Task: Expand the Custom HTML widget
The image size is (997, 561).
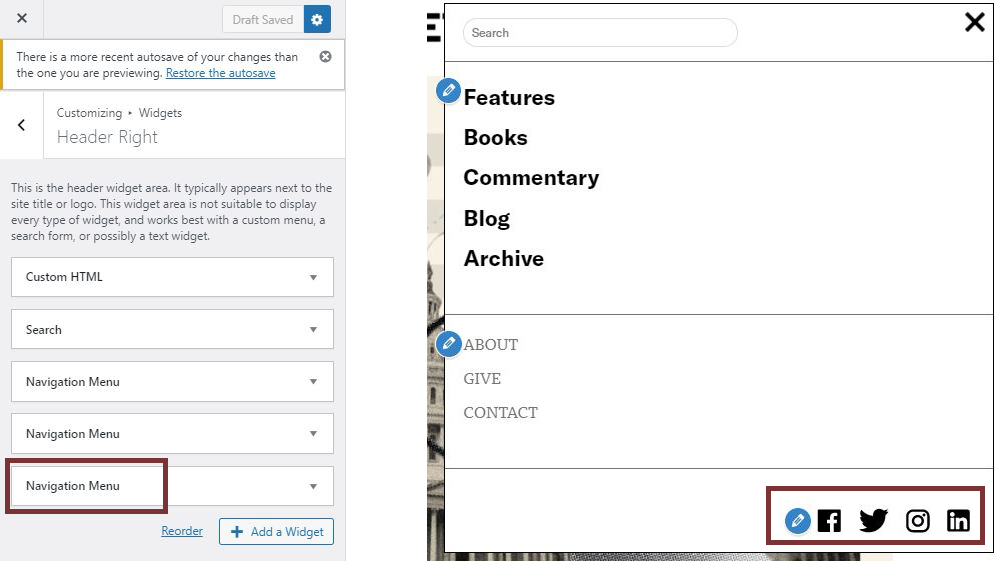Action: [x=172, y=277]
